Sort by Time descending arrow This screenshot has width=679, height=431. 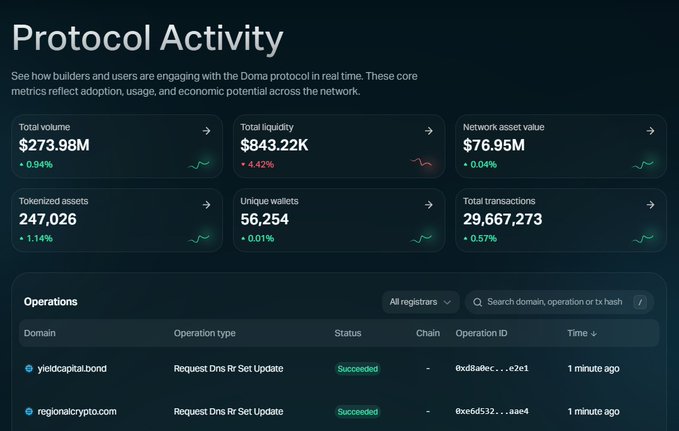pyautogui.click(x=594, y=334)
